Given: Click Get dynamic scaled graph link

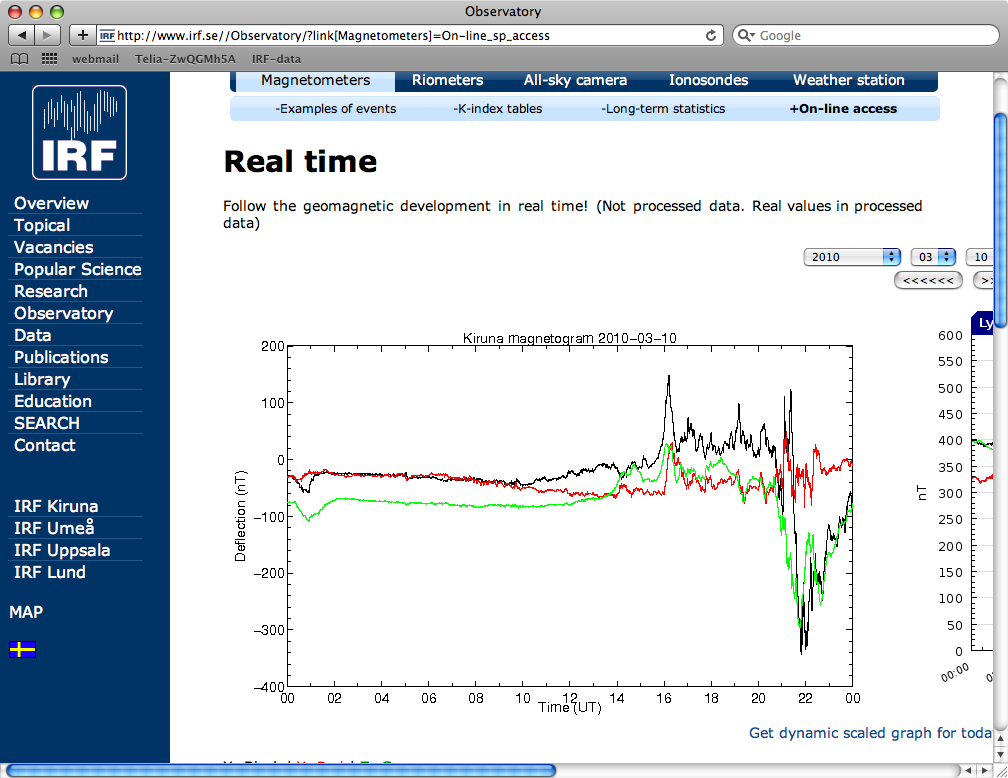Looking at the screenshot, I should point(870,733).
